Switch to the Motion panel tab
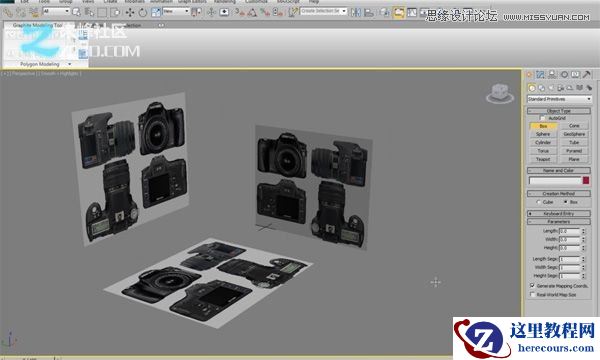The width and height of the screenshot is (600, 360). (x=564, y=74)
